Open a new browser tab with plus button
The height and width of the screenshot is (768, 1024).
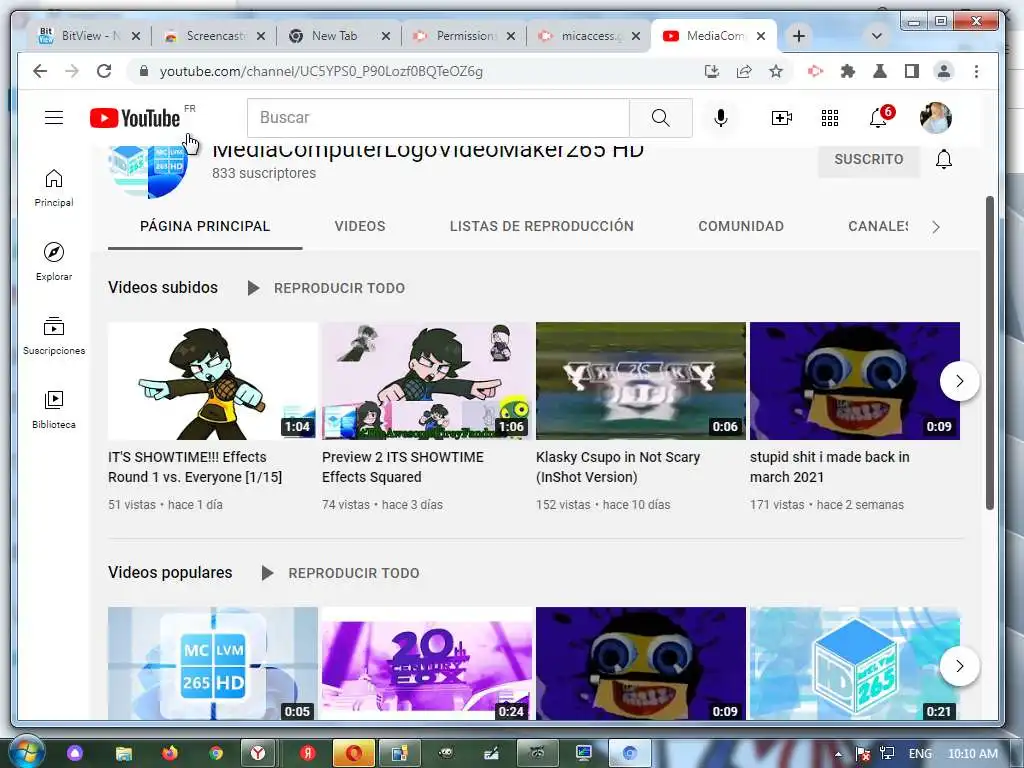798,36
